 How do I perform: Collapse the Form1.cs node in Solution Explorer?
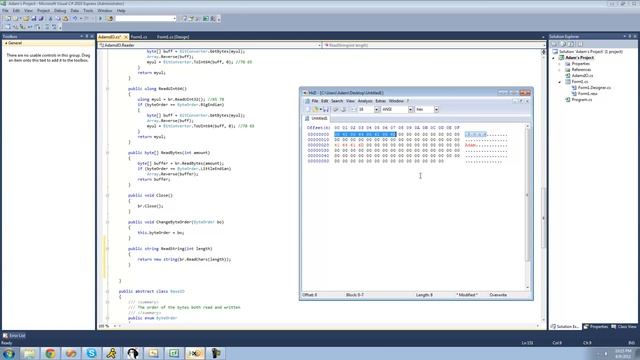(x=560, y=82)
